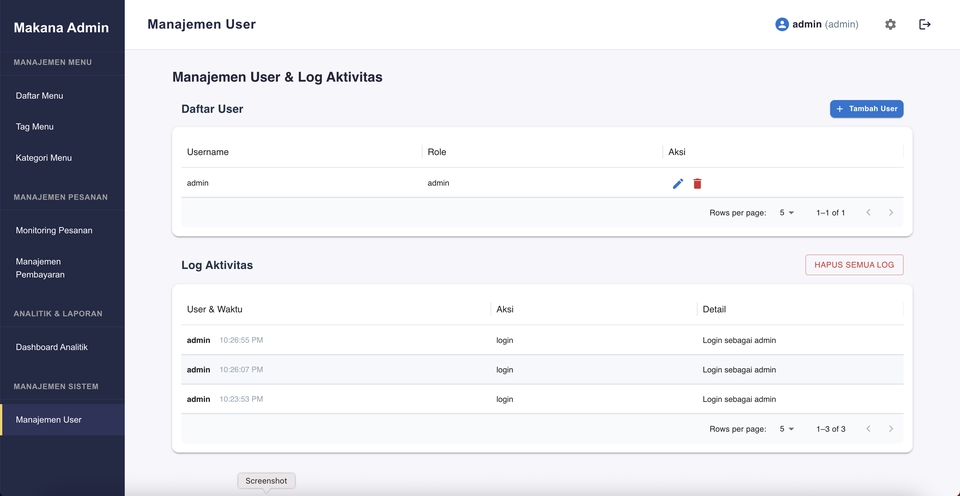Navigate to Kategori Menu
This screenshot has height=496, width=960.
[x=44, y=158]
